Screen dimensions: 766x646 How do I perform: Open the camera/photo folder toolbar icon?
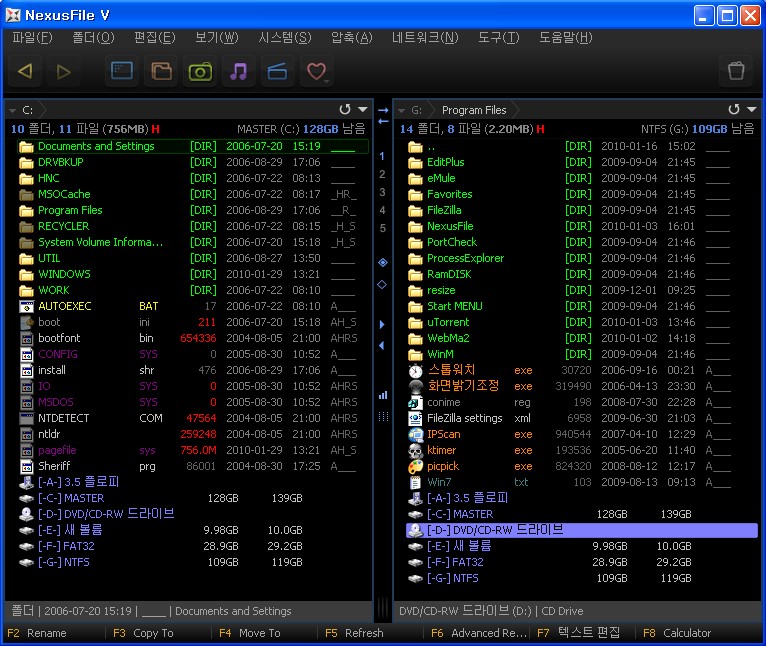(x=200, y=71)
